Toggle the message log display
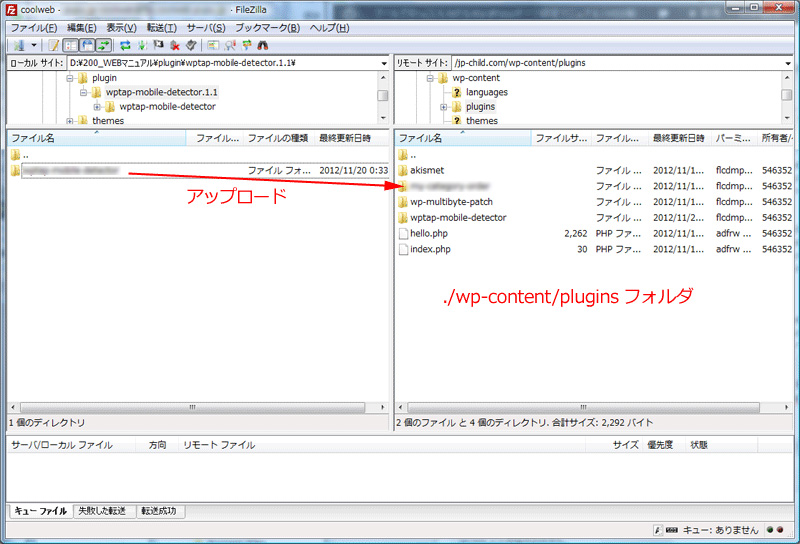 (x=54, y=45)
